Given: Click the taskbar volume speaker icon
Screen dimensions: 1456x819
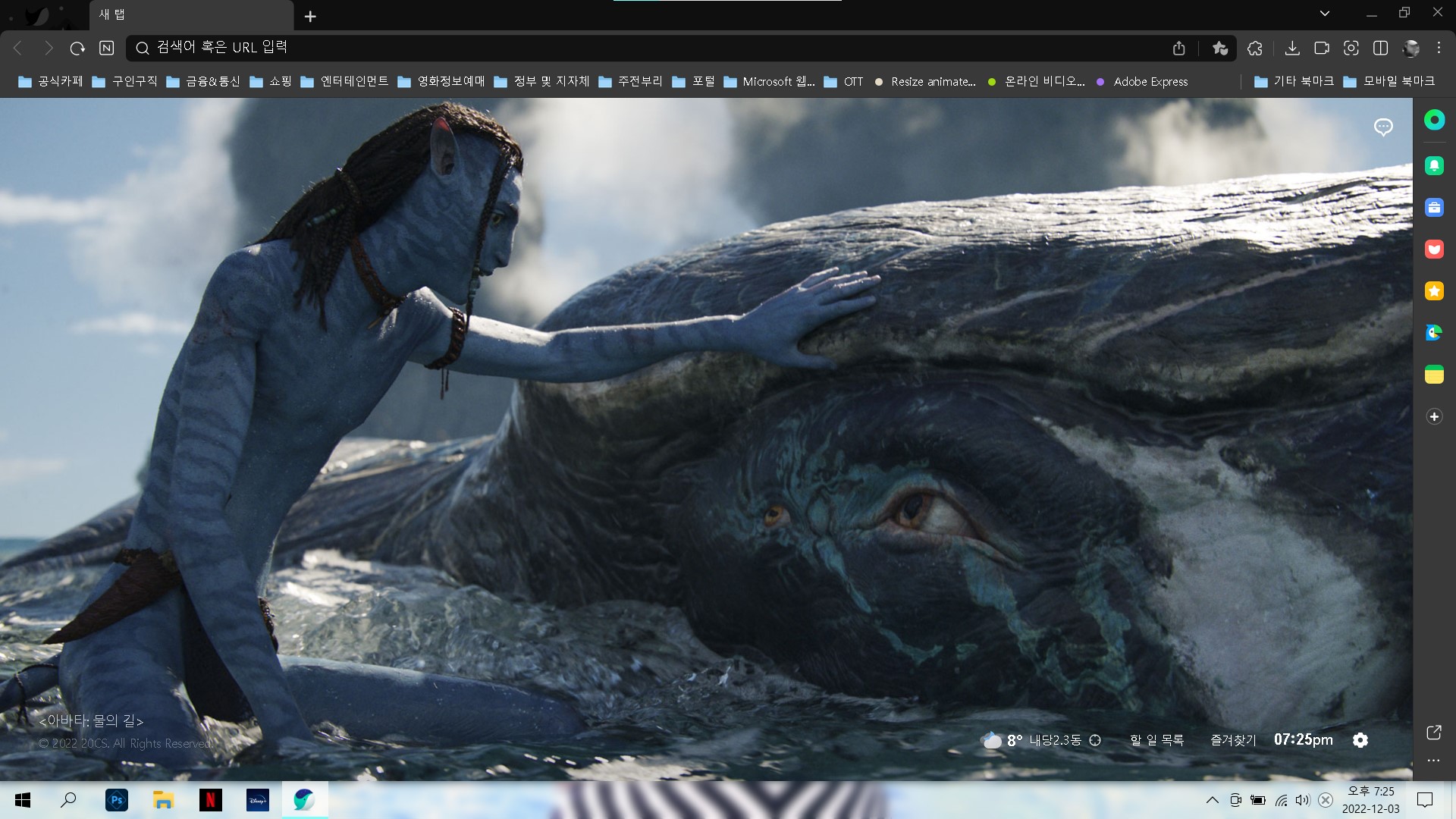Looking at the screenshot, I should [x=1303, y=800].
